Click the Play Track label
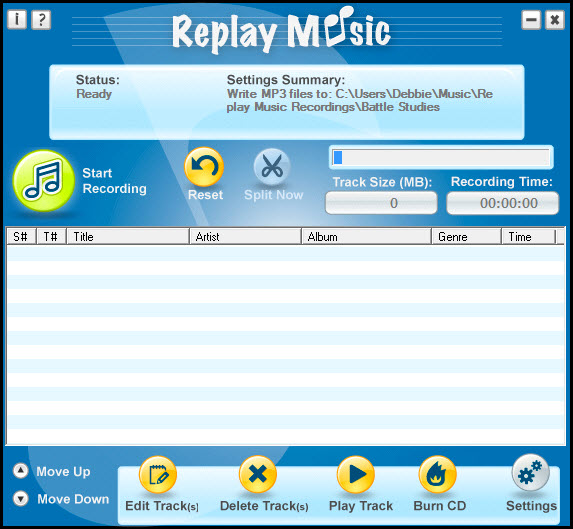This screenshot has height=529, width=573. point(361,506)
